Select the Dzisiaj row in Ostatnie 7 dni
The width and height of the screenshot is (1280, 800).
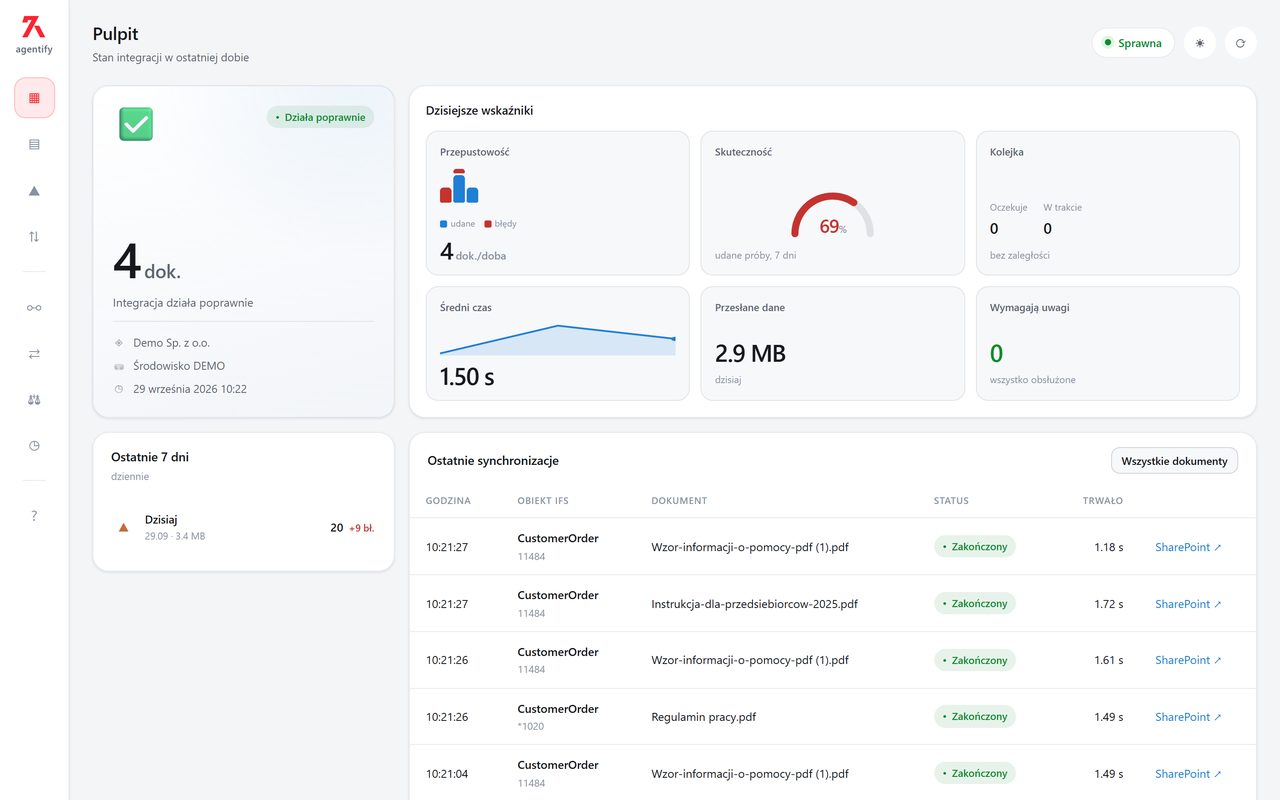(x=244, y=527)
